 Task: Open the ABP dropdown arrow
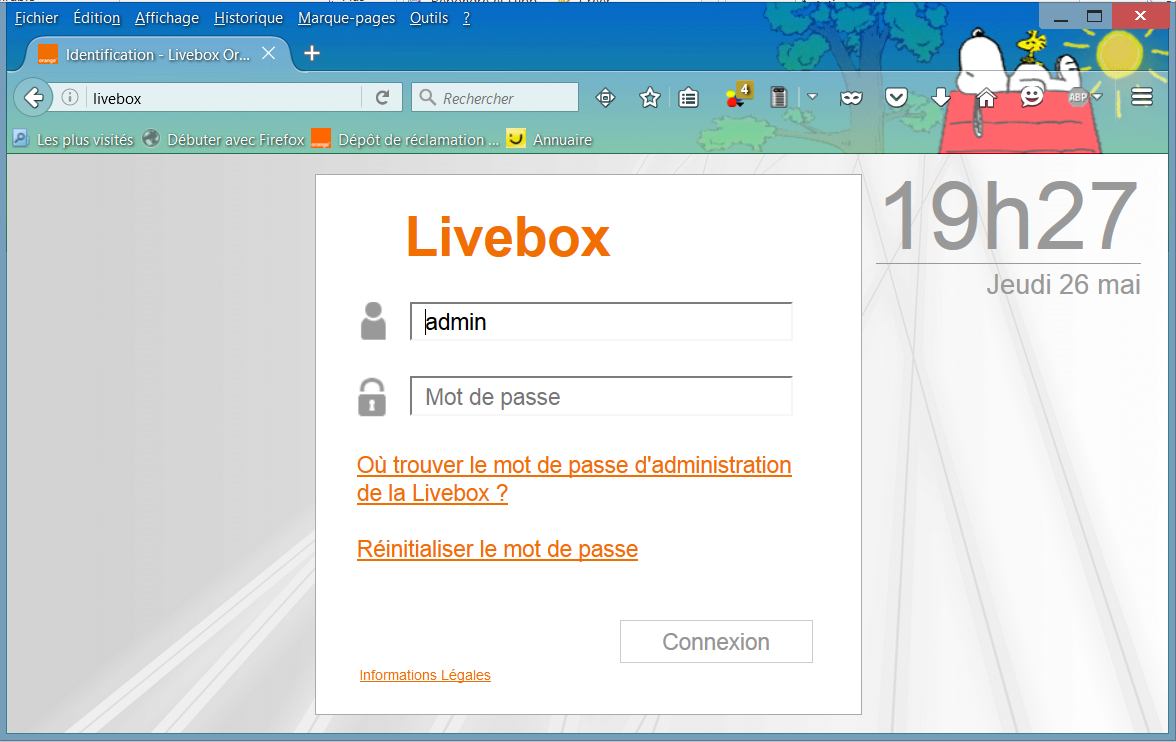click(1095, 97)
